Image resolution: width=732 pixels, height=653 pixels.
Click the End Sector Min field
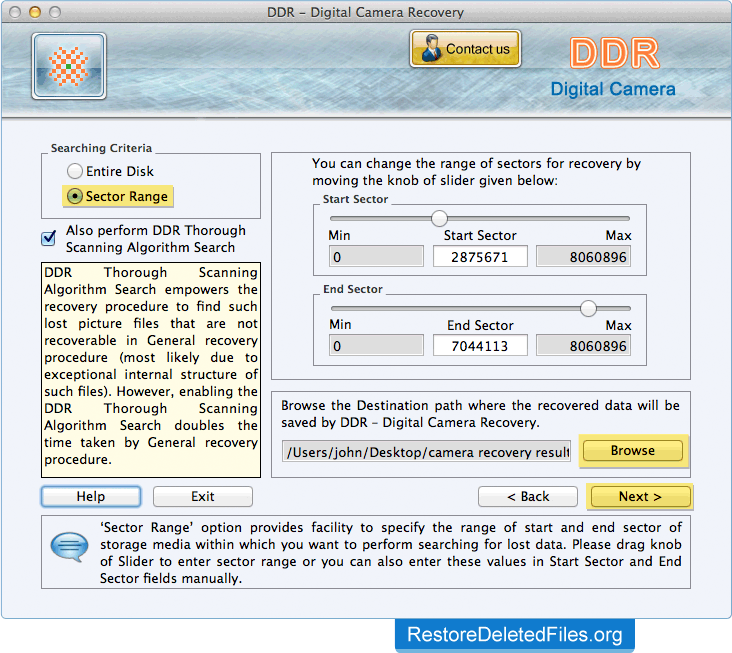pyautogui.click(x=376, y=346)
